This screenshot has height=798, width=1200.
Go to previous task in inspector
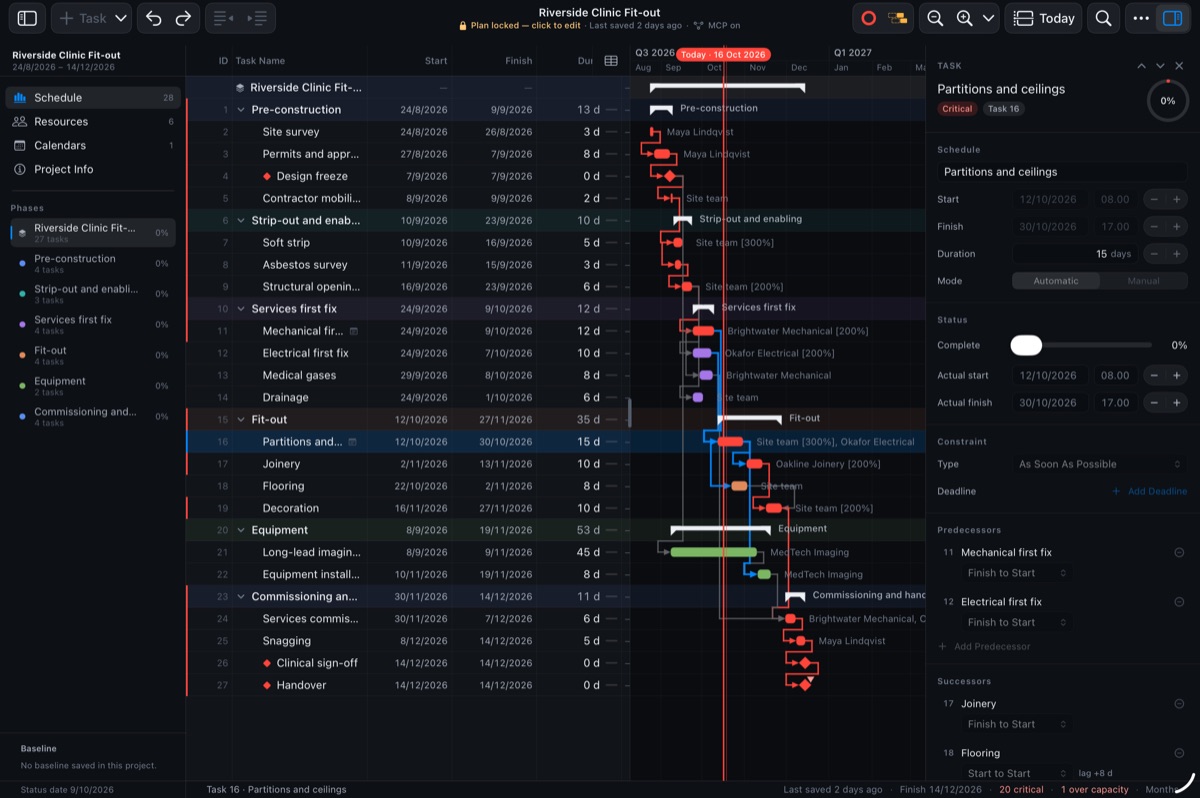tap(1141, 66)
